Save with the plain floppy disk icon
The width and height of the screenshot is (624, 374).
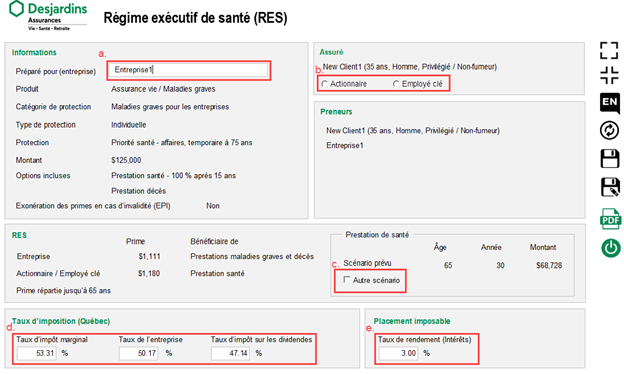tap(609, 159)
